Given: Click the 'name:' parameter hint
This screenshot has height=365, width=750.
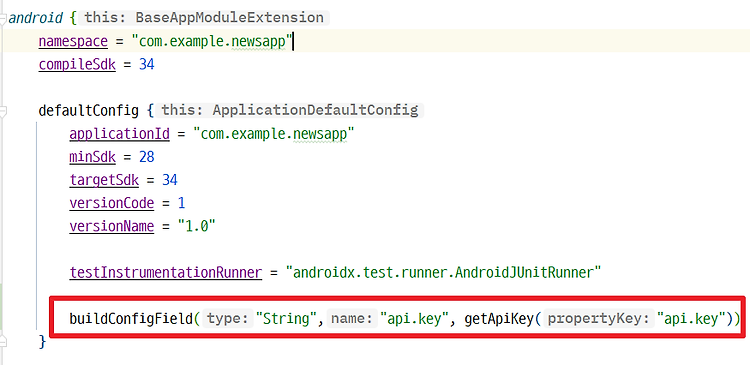Looking at the screenshot, I should pos(352,319).
